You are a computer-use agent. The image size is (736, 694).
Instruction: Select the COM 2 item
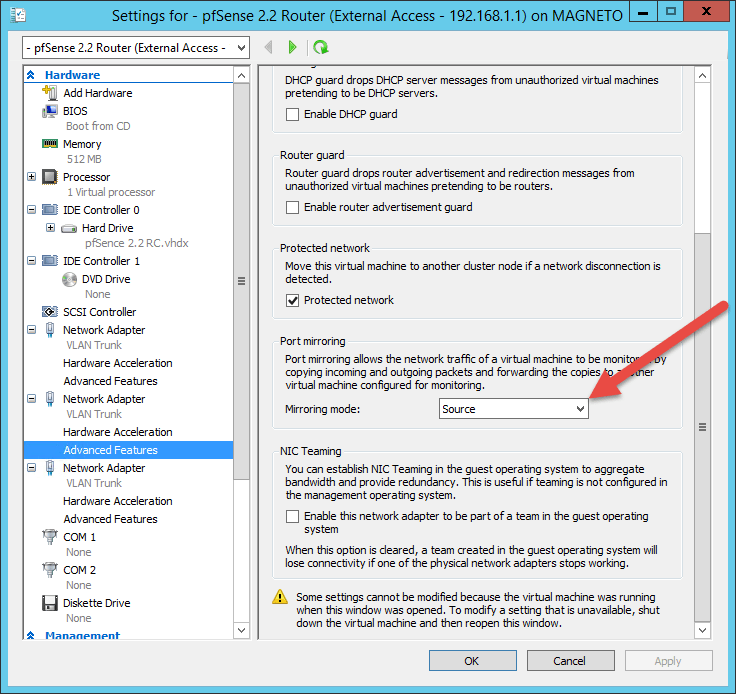pos(79,570)
